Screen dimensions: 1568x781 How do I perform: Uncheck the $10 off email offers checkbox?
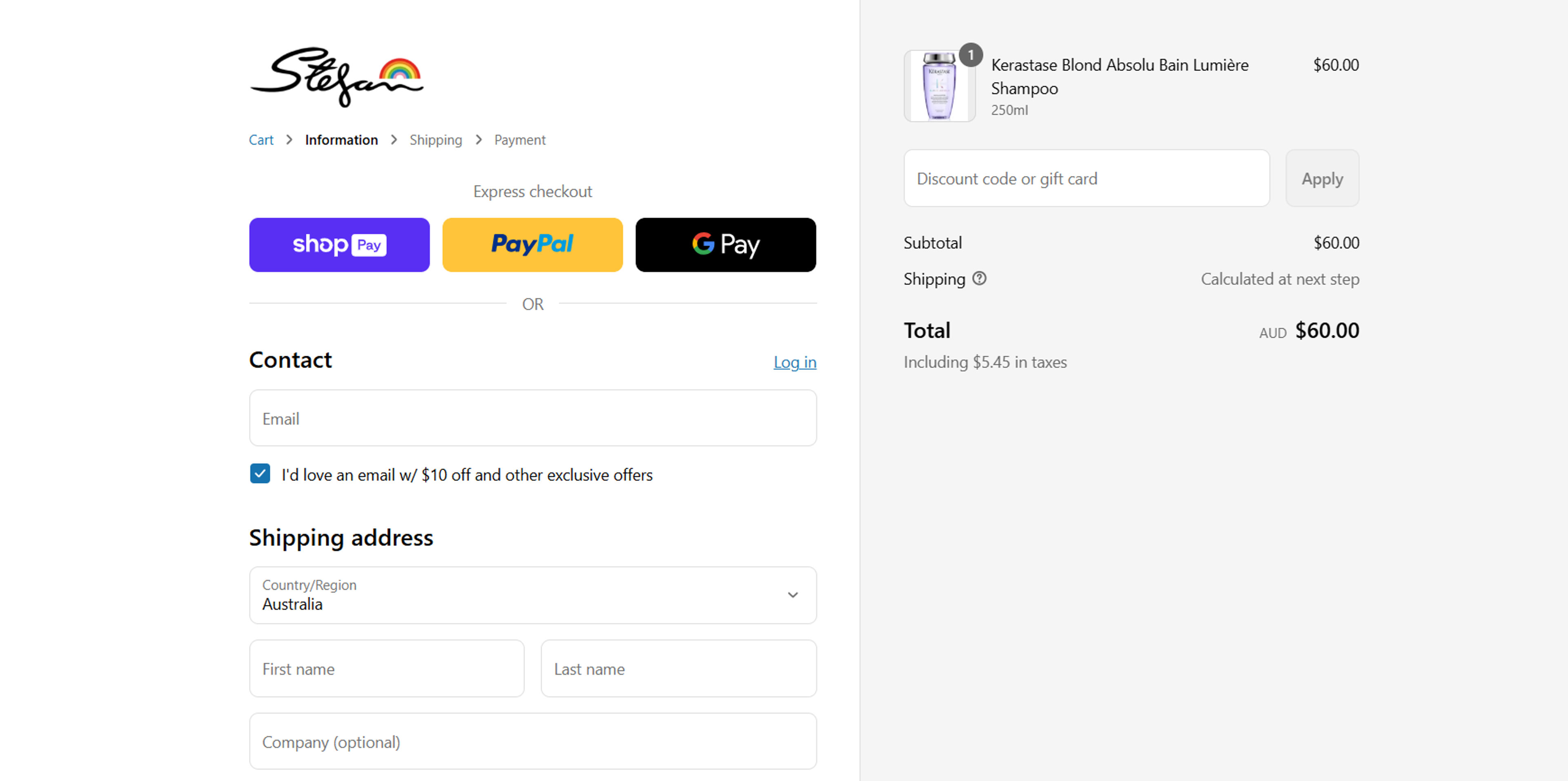260,473
